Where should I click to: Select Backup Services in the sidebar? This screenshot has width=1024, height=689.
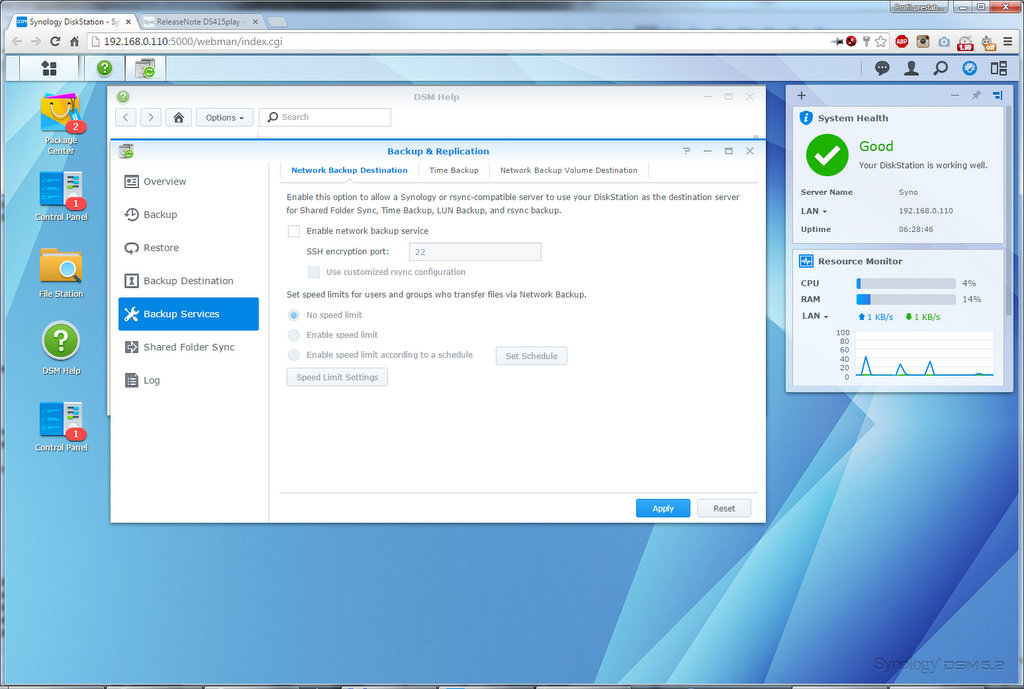(x=188, y=314)
